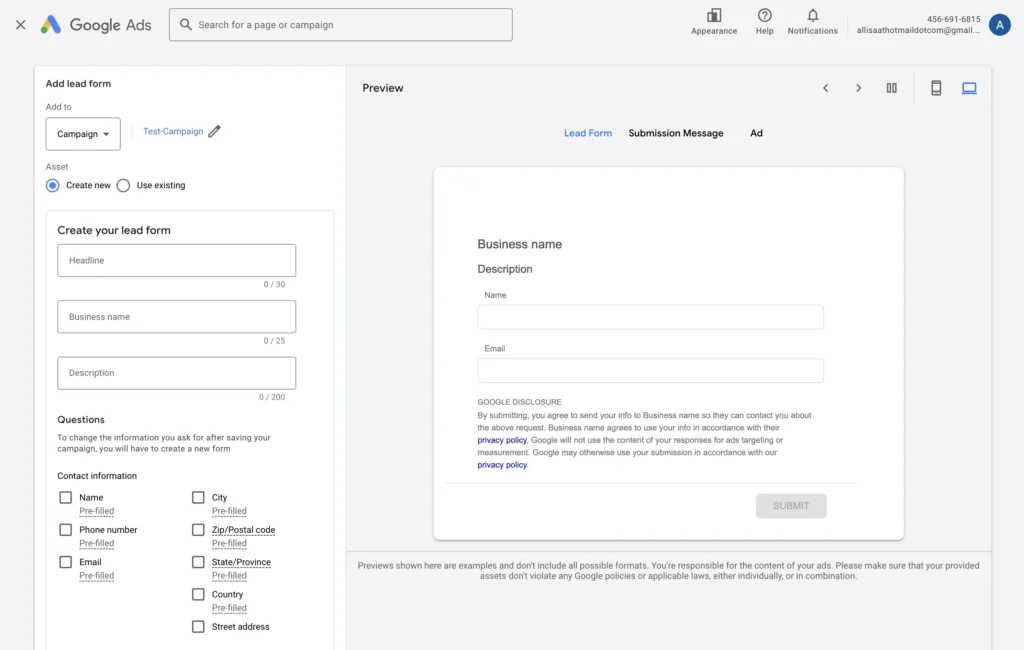The height and width of the screenshot is (650, 1024).
Task: Check the Zip/Postal code checkbox
Action: (199, 530)
